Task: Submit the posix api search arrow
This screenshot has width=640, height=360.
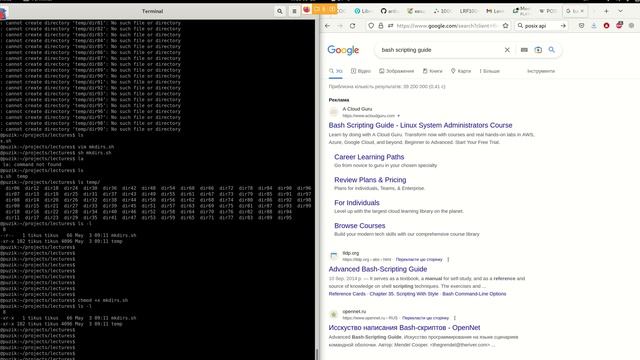Action: pos(563,26)
